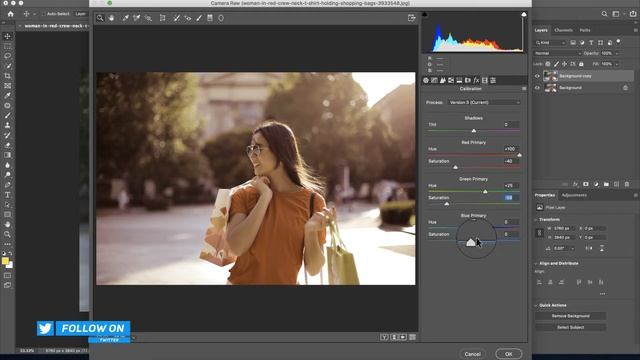Select the Spot Removal tool in Camera Raw
Image resolution: width=640 pixels, height=360 pixels.
176,18
